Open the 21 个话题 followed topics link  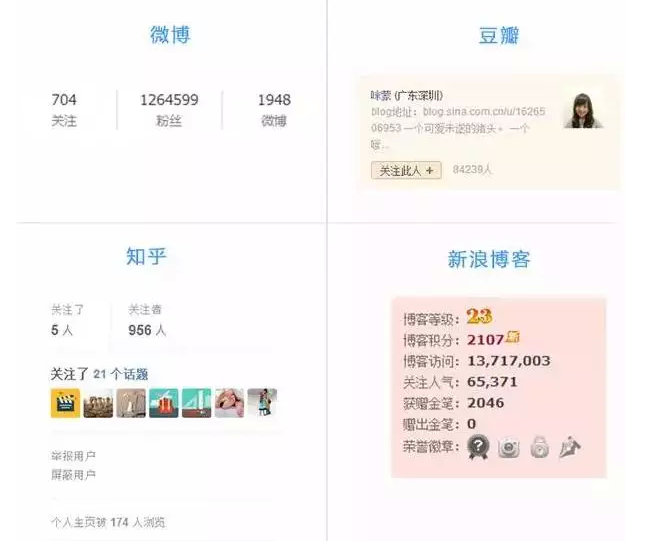click(x=121, y=374)
